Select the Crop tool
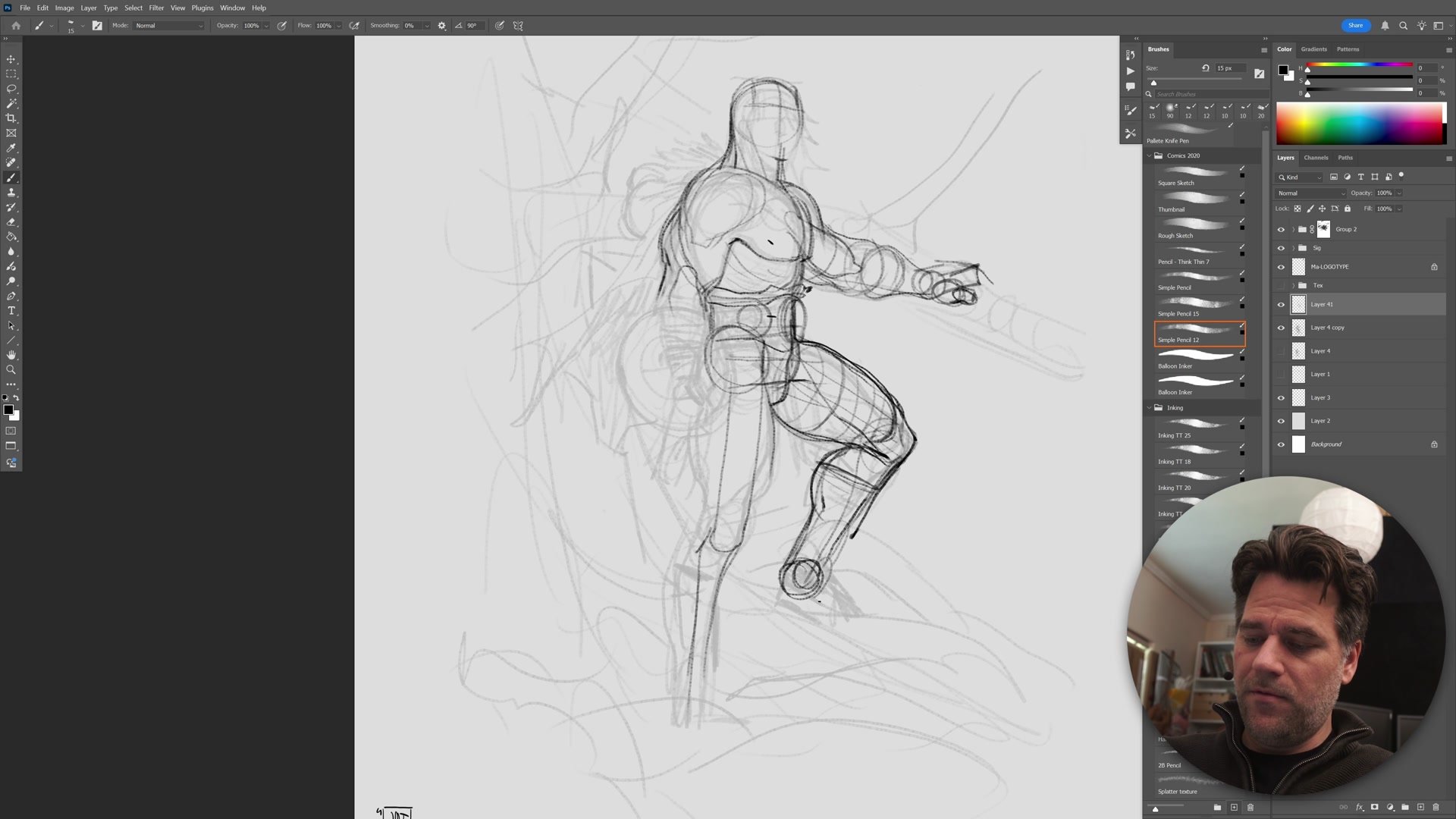The width and height of the screenshot is (1456, 819). pyautogui.click(x=11, y=118)
